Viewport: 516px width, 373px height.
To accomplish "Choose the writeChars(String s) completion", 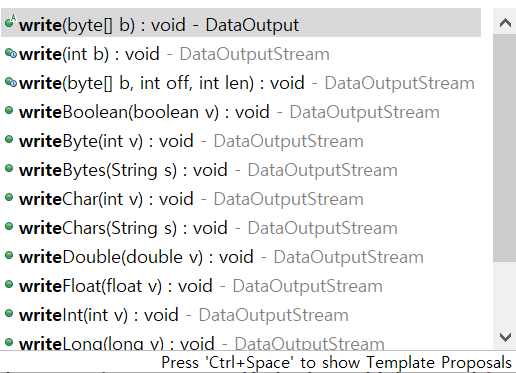I will point(241,228).
